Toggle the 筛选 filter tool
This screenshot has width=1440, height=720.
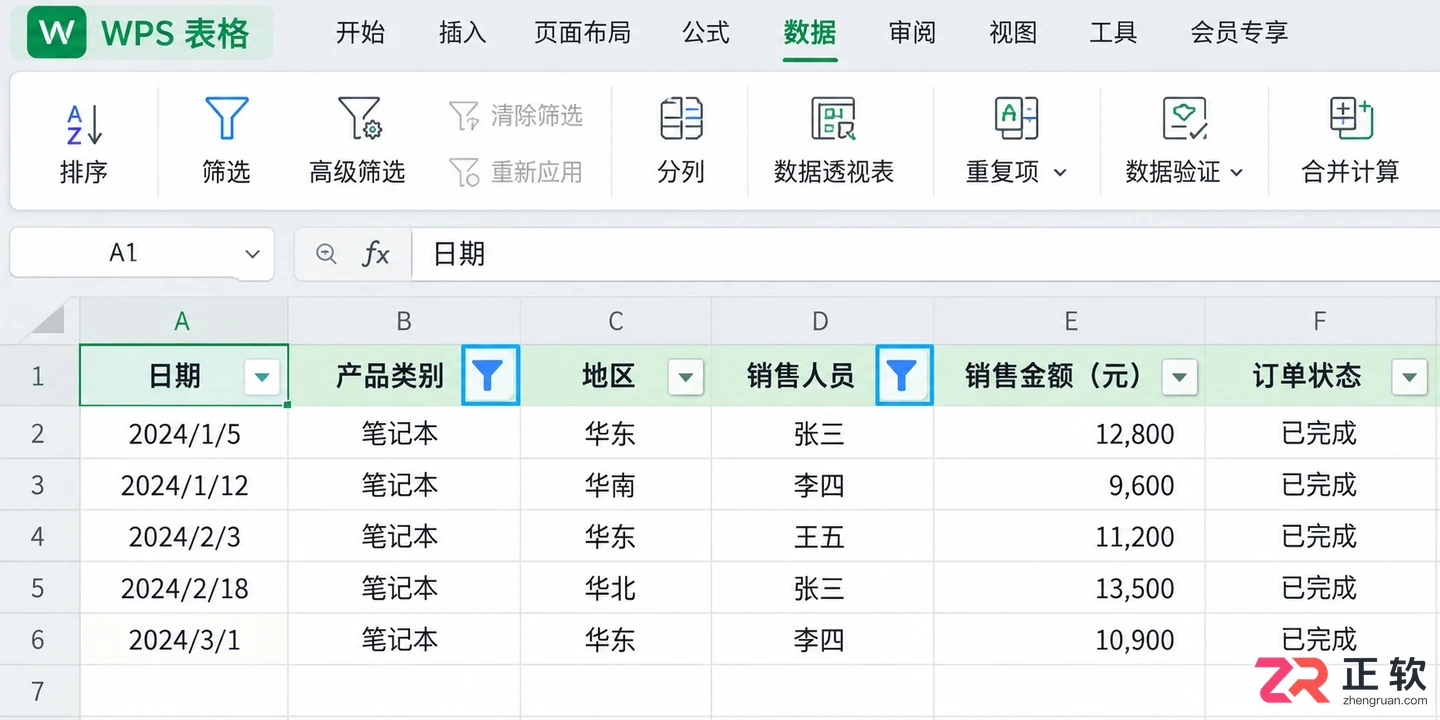226,140
